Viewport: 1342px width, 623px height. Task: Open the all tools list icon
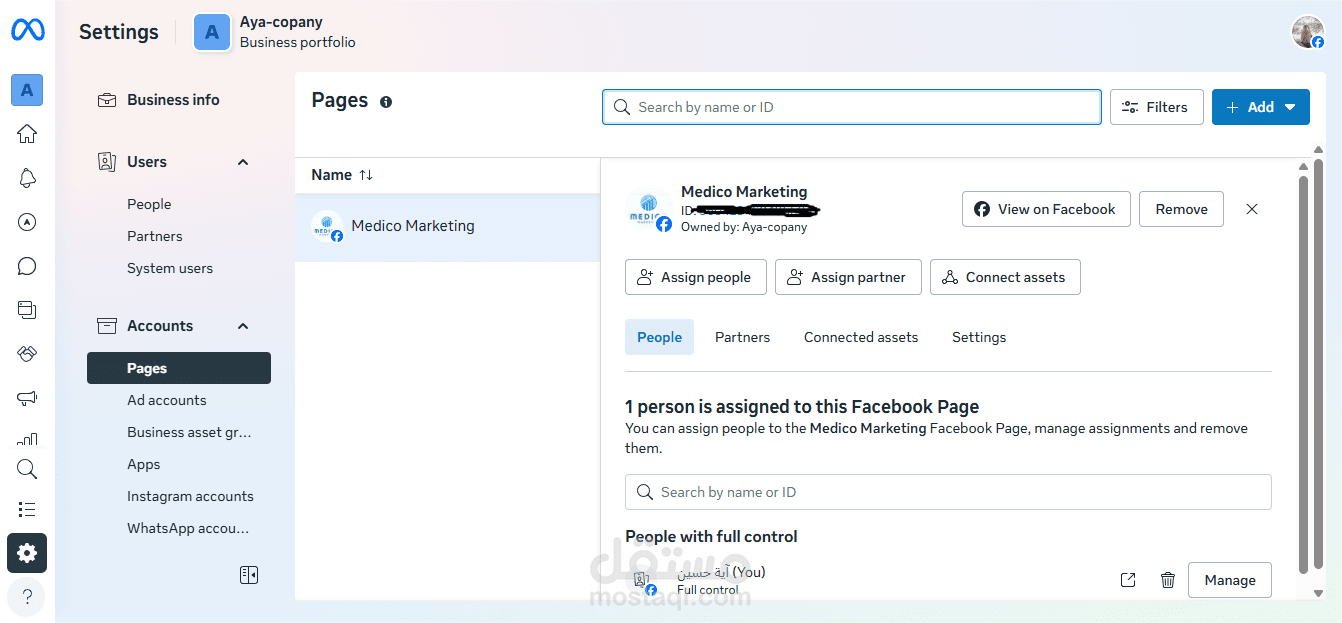pos(27,510)
